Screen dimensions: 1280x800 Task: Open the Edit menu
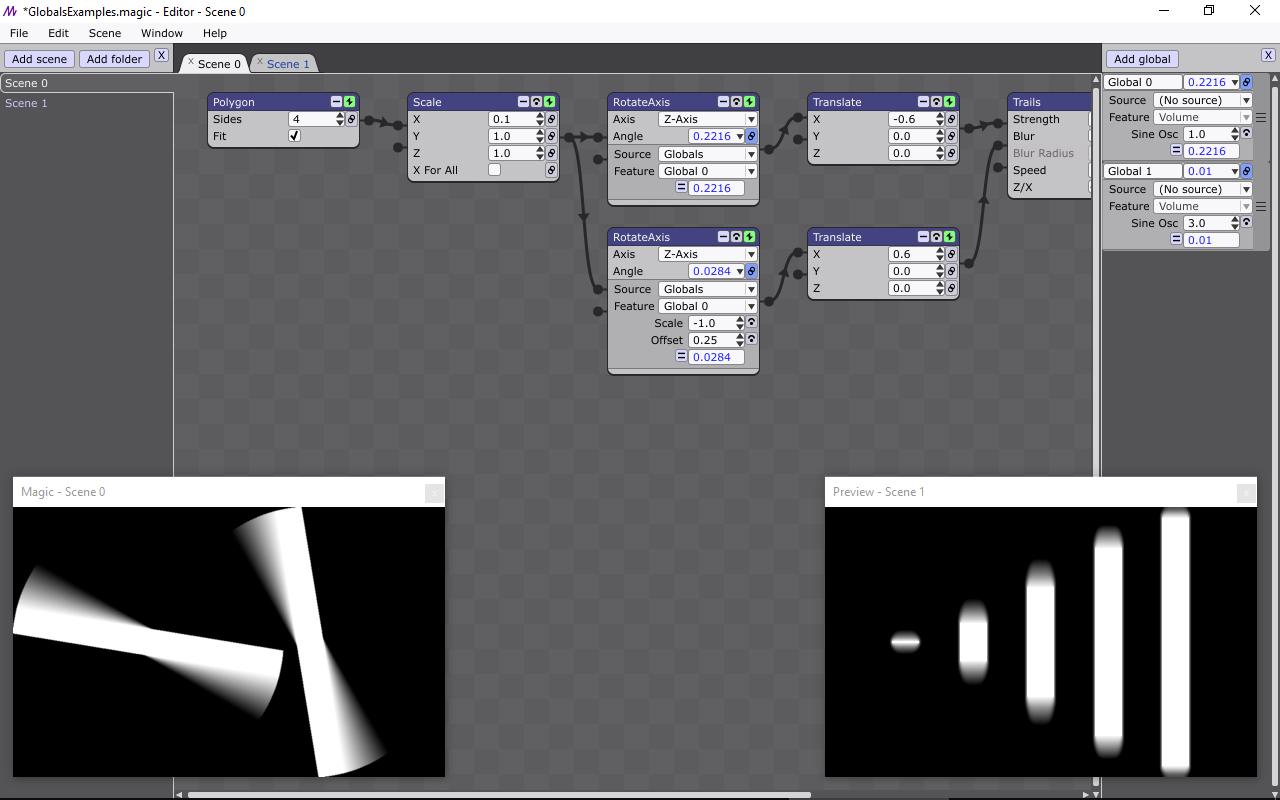click(x=58, y=33)
